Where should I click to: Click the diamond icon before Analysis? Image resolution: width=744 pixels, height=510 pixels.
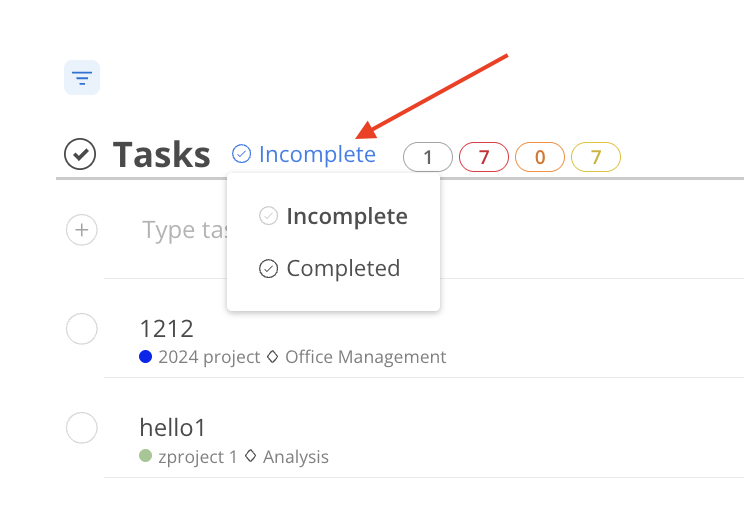[x=250, y=457]
